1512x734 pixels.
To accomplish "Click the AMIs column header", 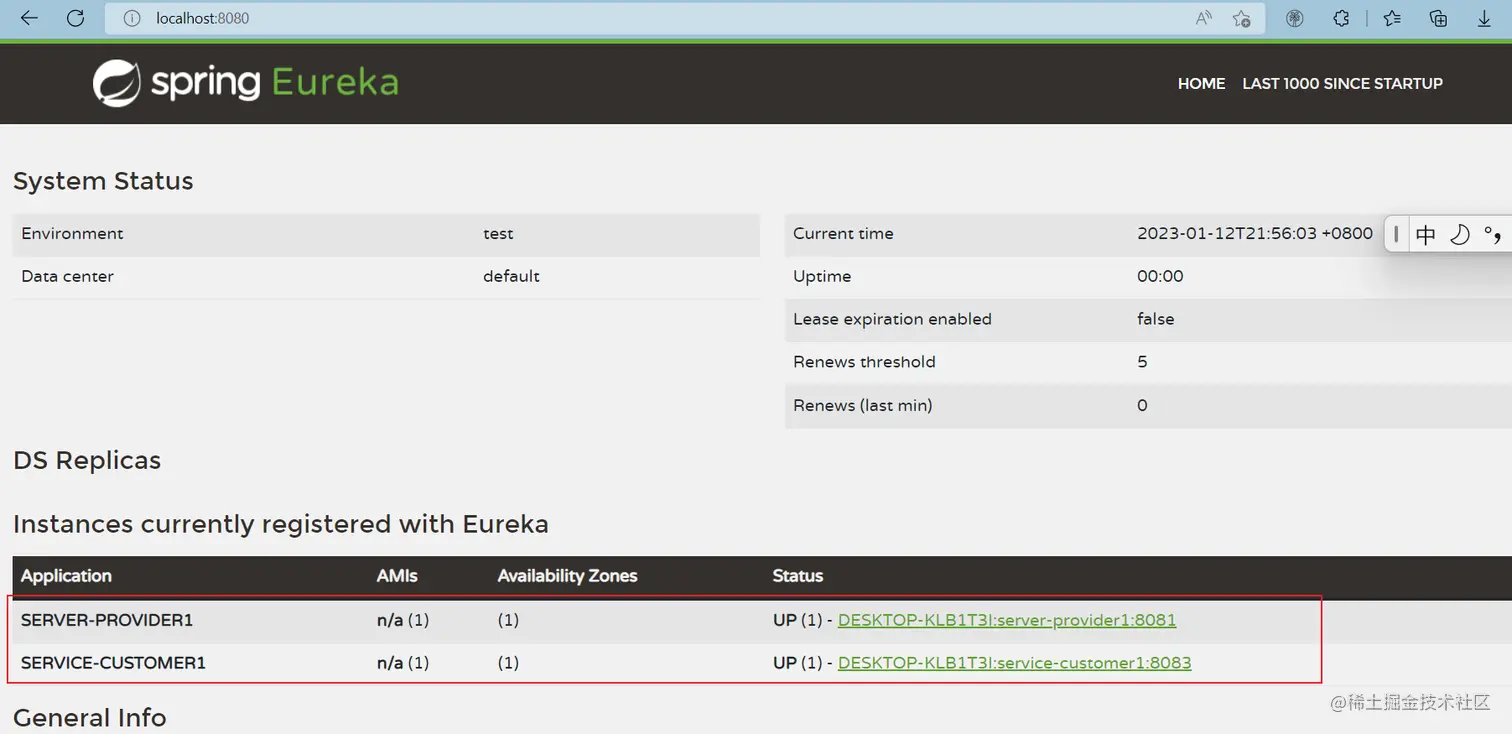I will pos(397,576).
